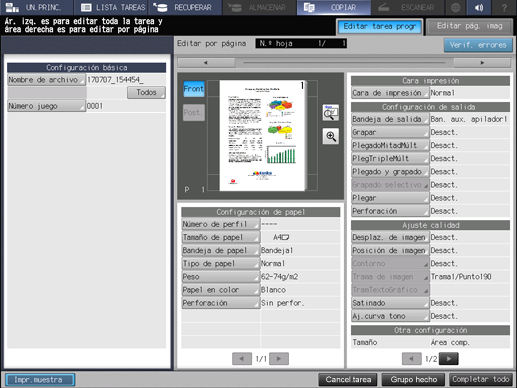517x388 pixels.
Task: Open Cara de impresión setting
Action: click(x=390, y=93)
